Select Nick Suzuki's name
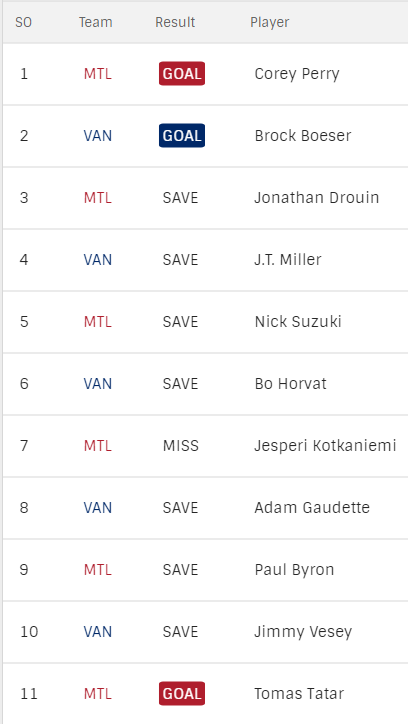 tap(298, 321)
